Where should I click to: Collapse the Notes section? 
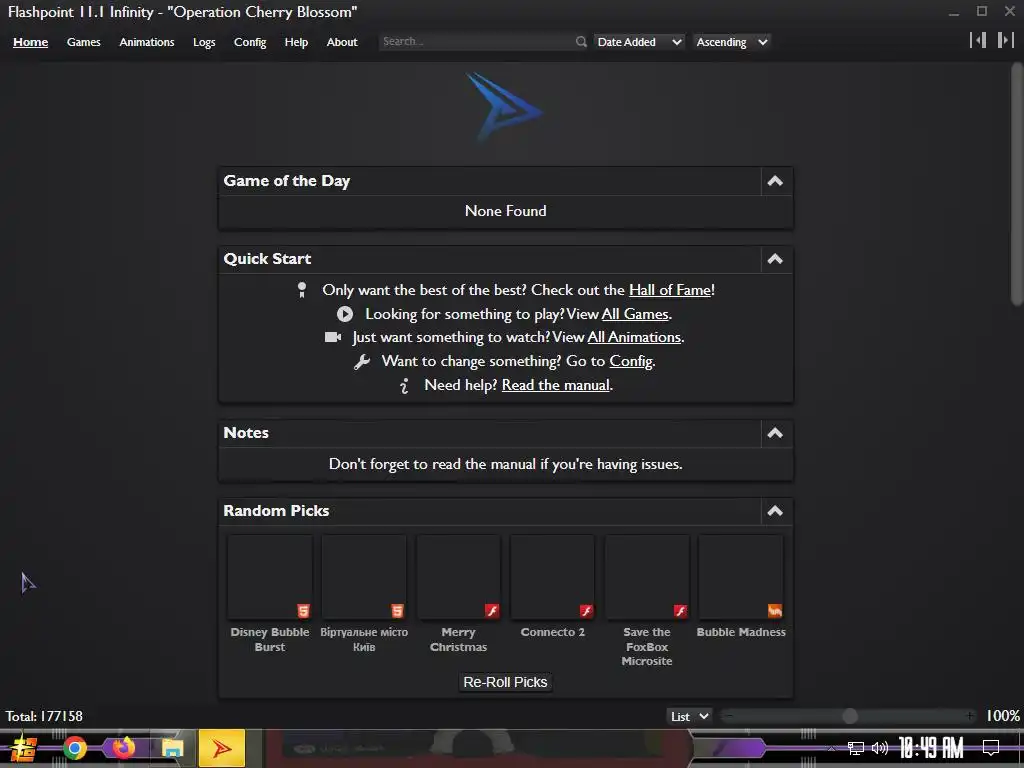(x=775, y=433)
